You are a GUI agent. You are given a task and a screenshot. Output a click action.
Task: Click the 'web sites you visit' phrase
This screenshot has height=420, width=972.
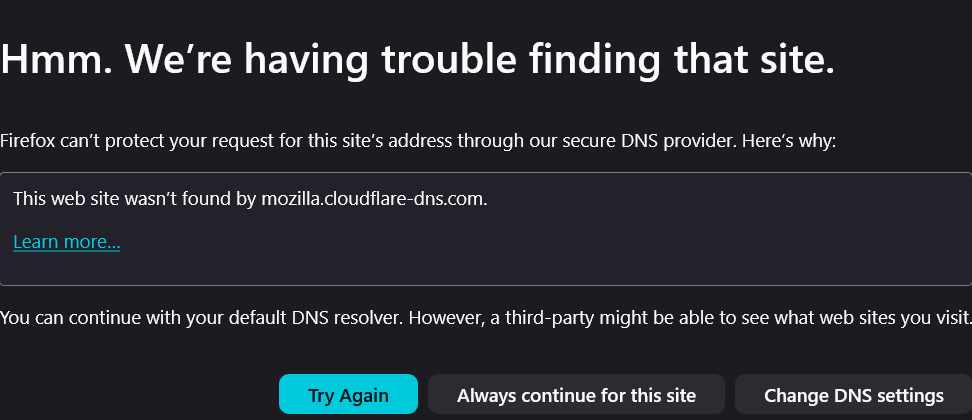[880, 319]
